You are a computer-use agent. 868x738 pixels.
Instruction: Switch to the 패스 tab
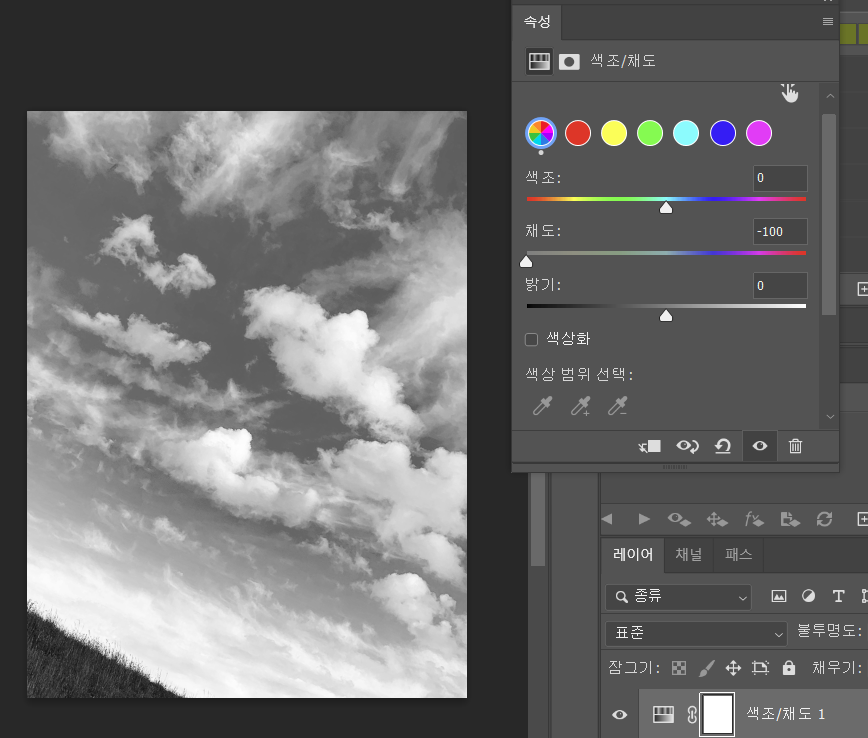(x=738, y=555)
